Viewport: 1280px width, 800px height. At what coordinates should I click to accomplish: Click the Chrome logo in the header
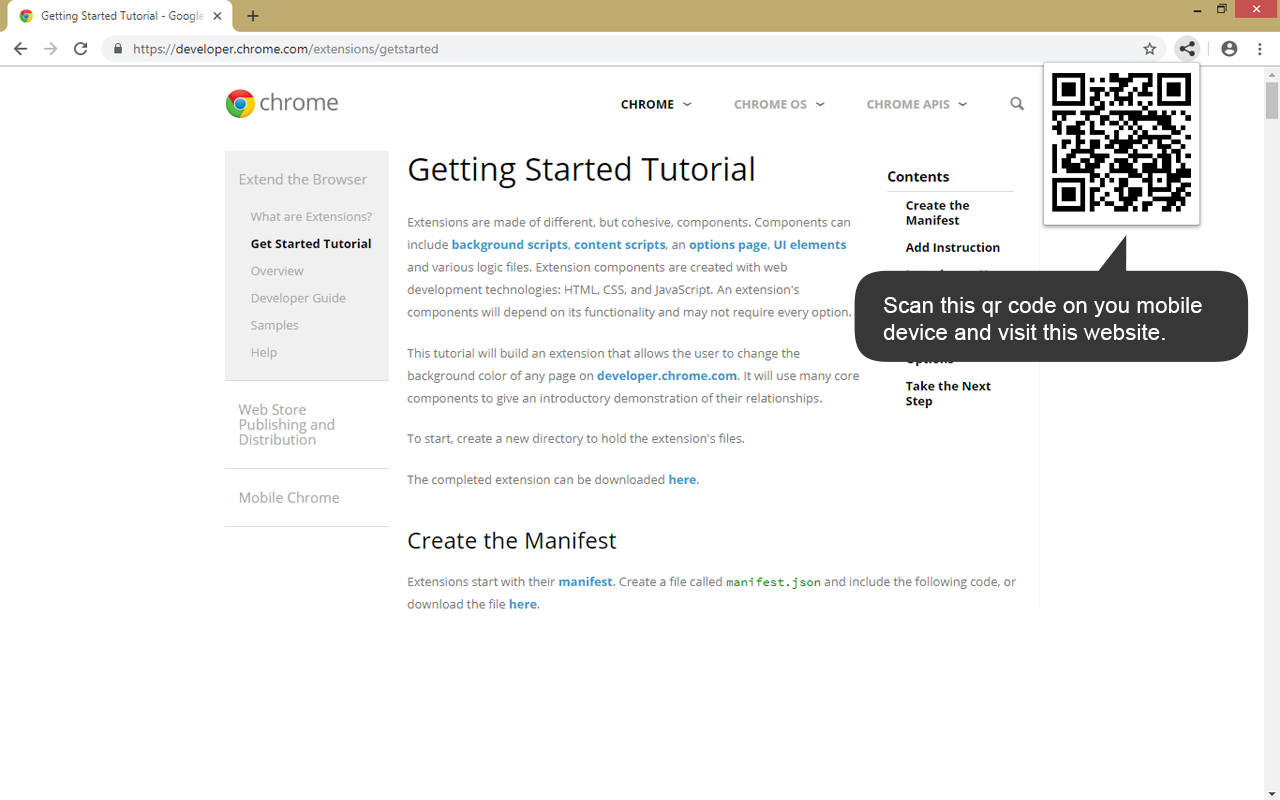[282, 103]
